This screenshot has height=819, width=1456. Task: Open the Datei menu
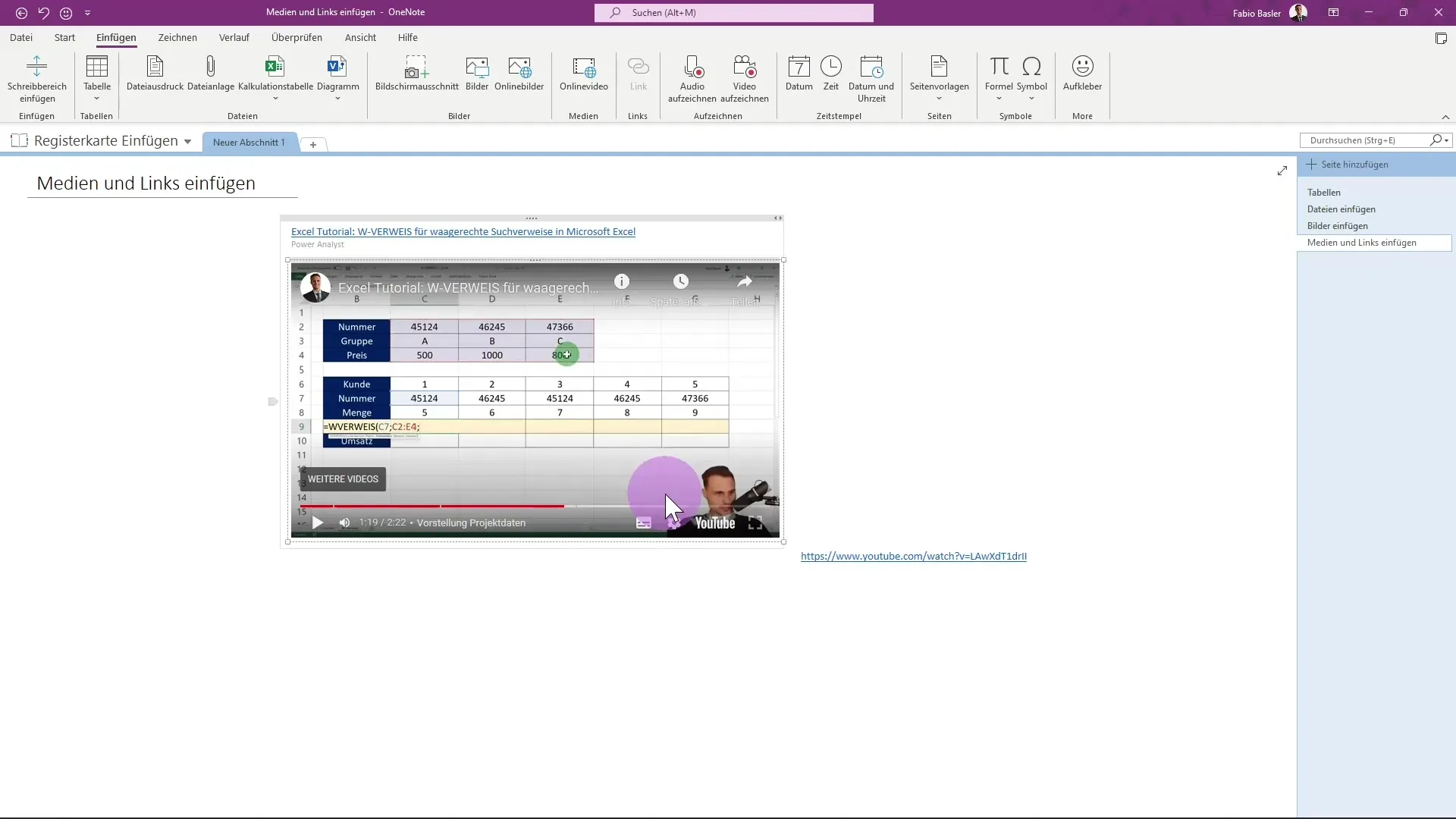(21, 37)
